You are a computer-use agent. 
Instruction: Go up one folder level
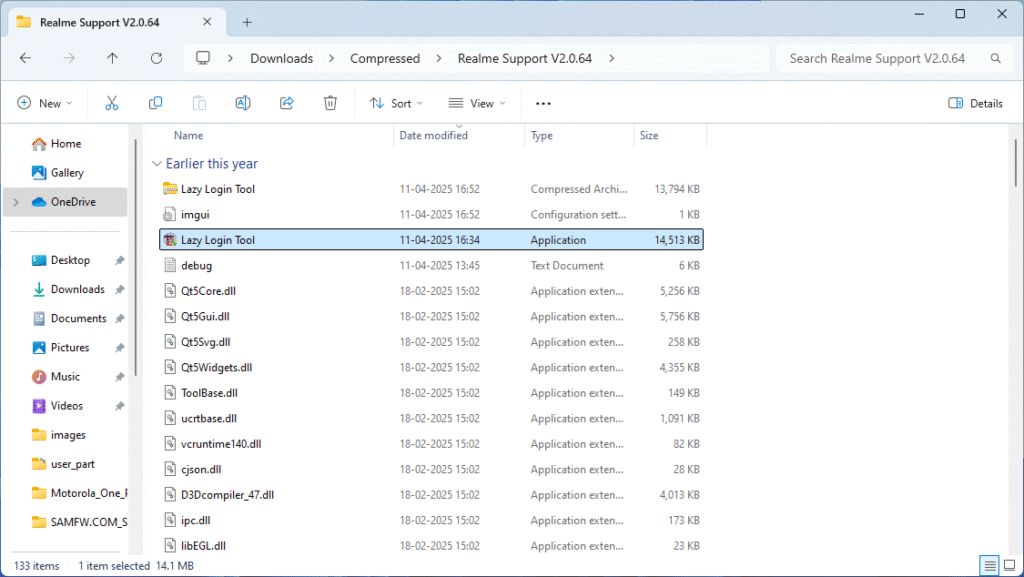tap(112, 58)
